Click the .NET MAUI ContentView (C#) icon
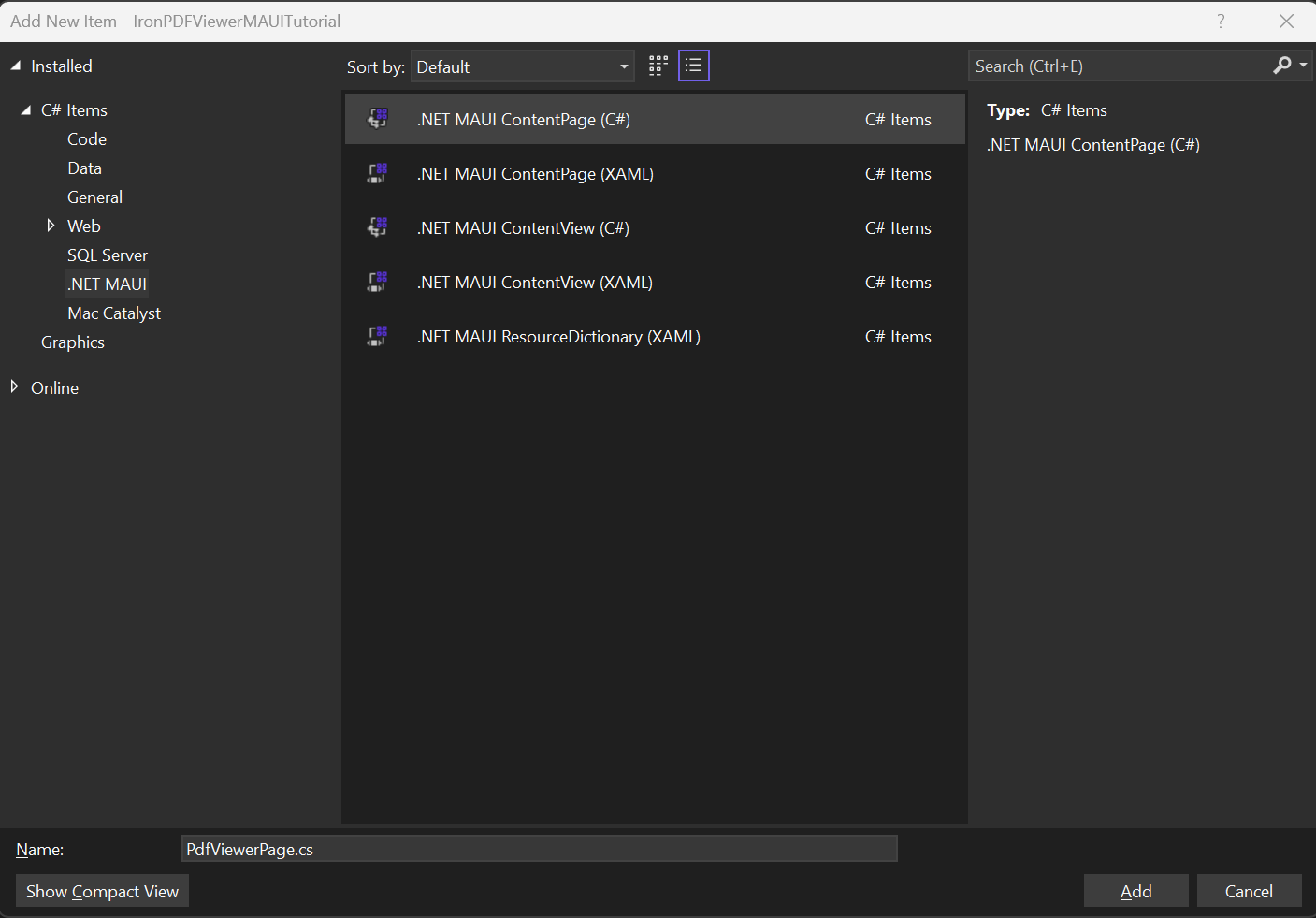 (x=378, y=227)
